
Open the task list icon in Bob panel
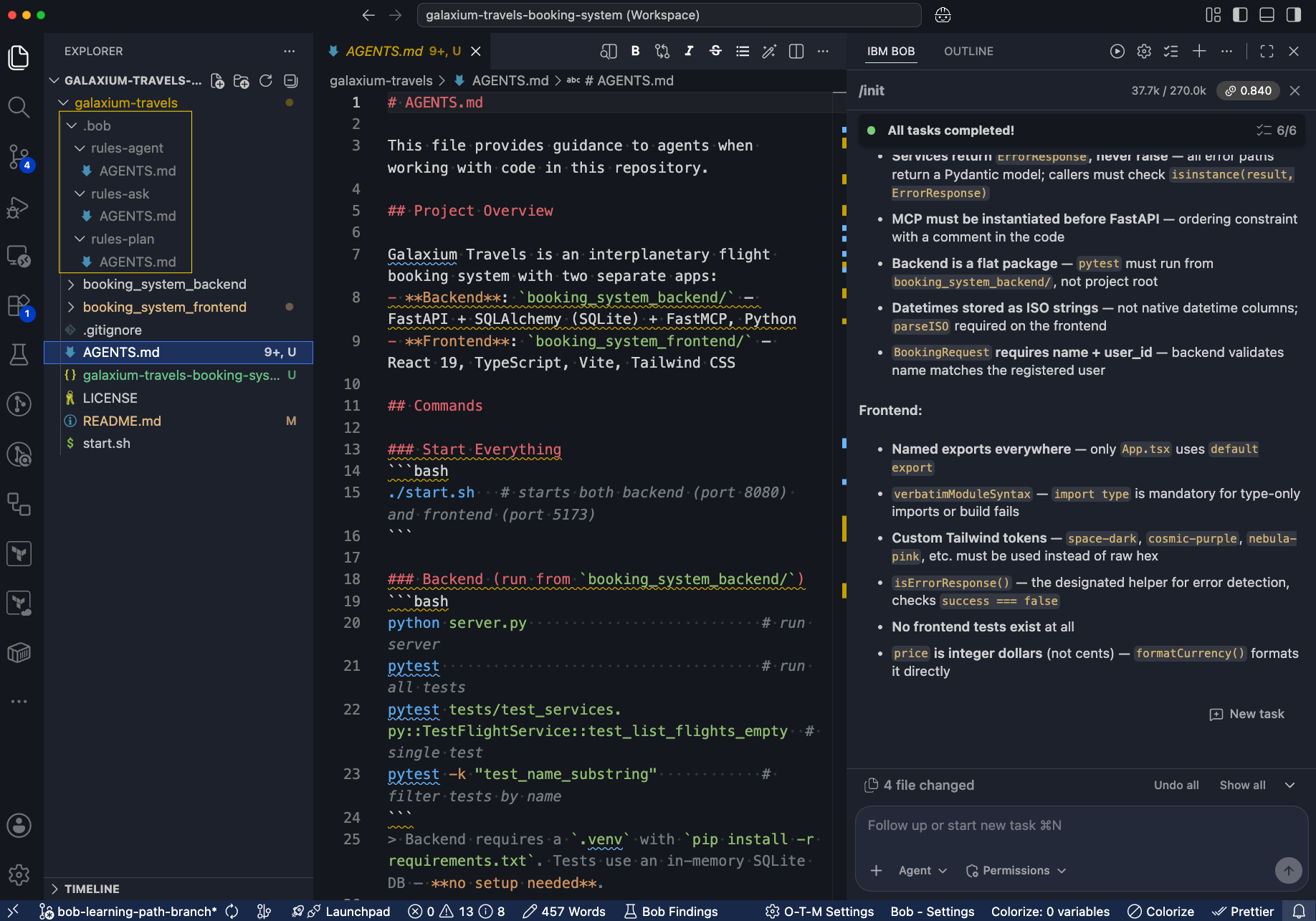pos(1171,51)
